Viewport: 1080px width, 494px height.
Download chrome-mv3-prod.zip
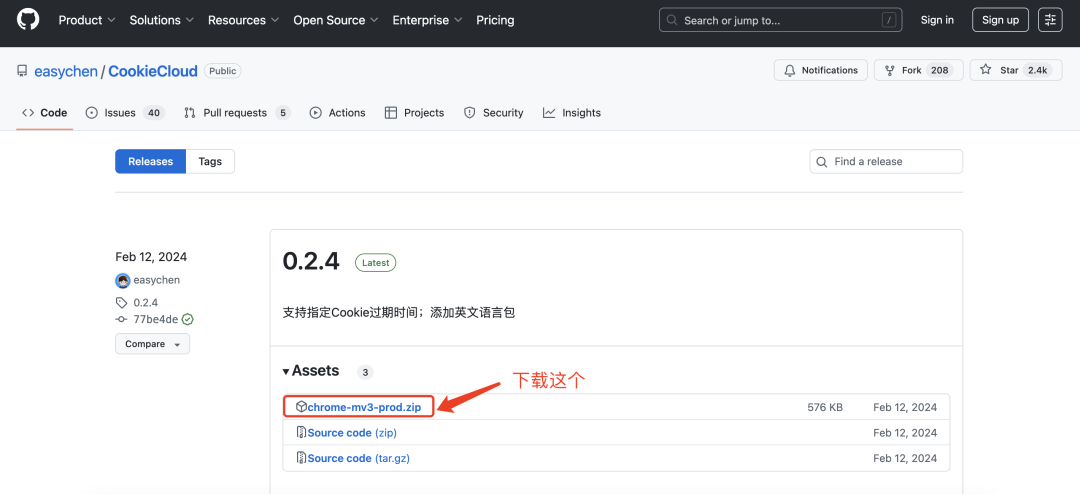pos(364,407)
